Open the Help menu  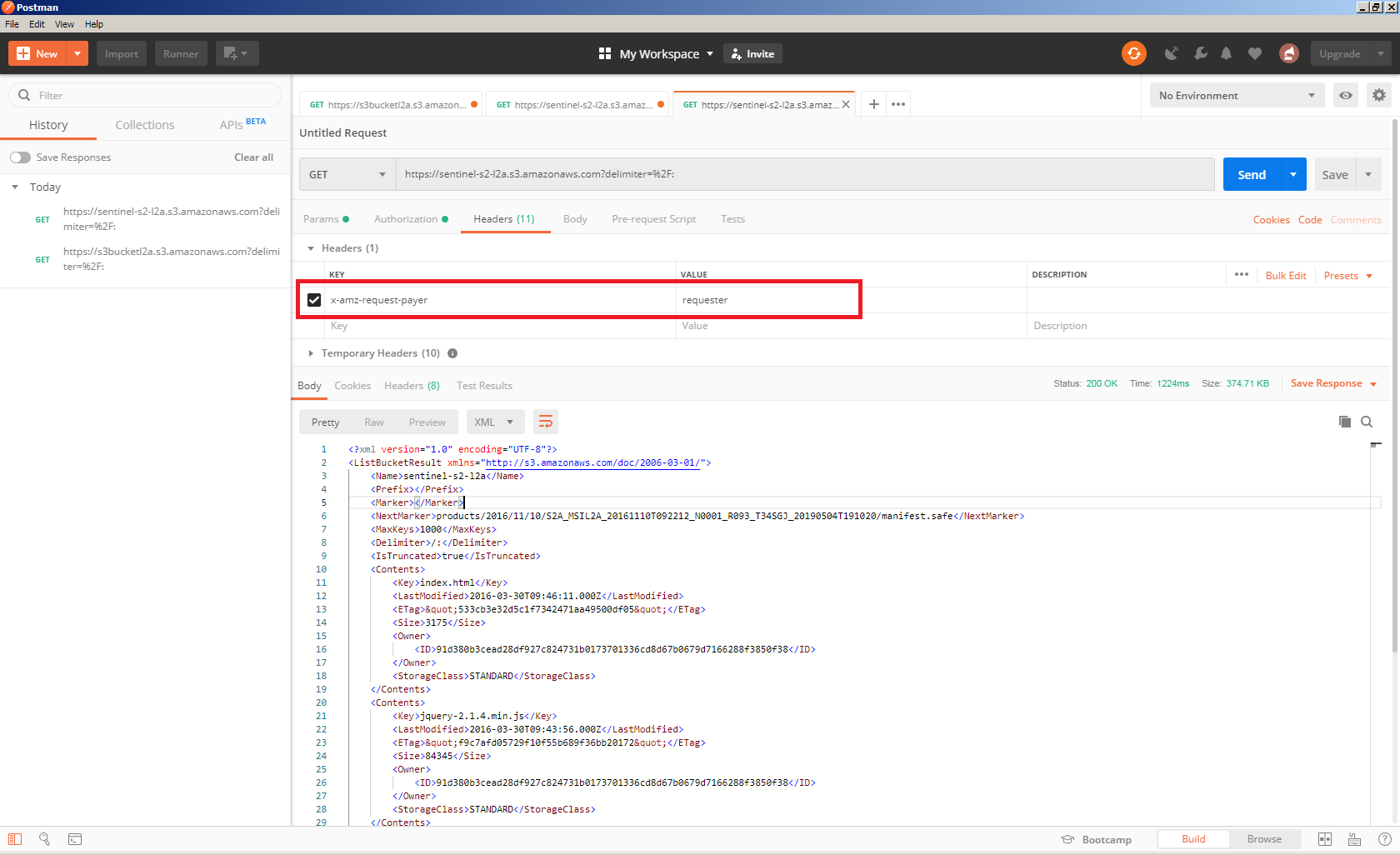pyautogui.click(x=94, y=24)
